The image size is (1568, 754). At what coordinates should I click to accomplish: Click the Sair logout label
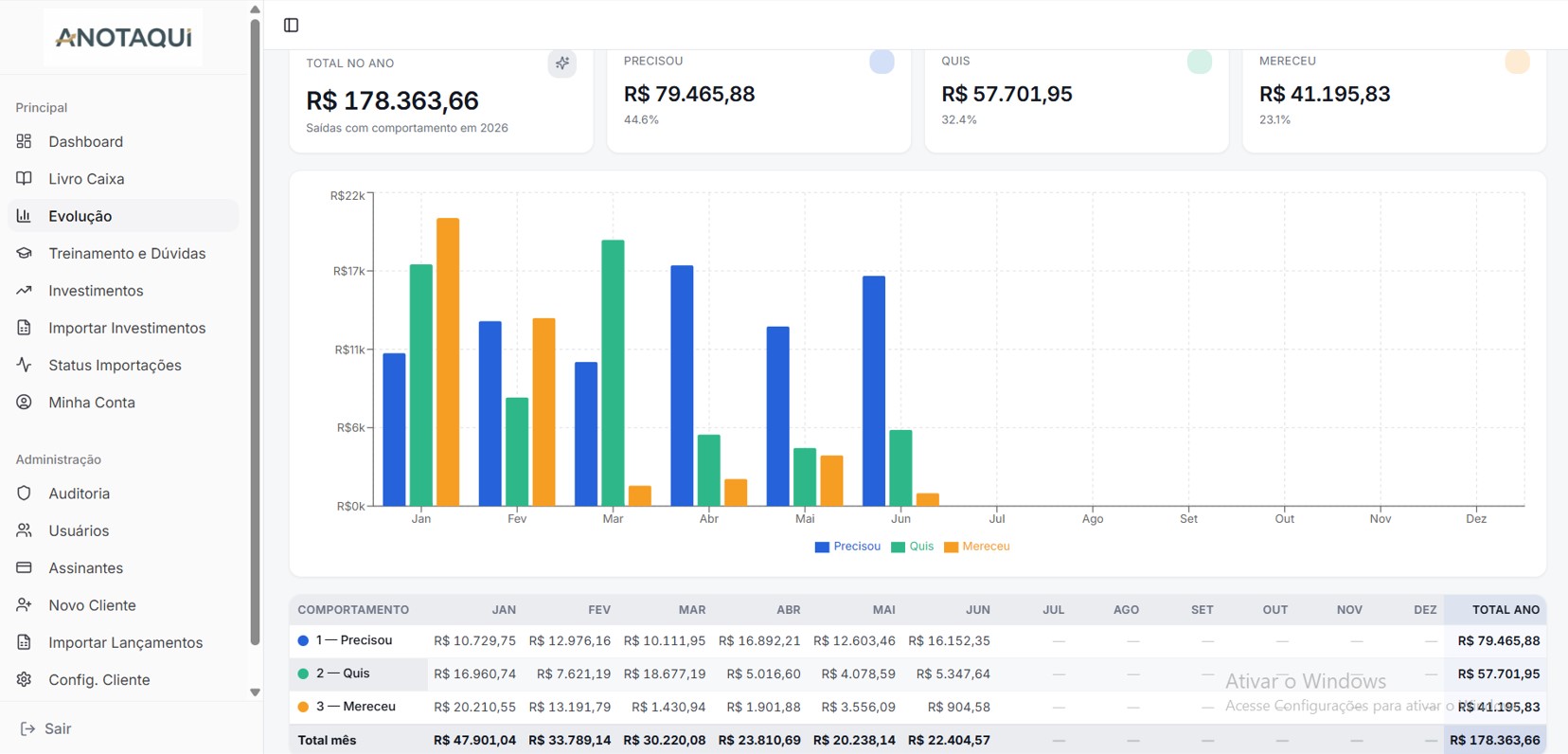click(x=58, y=728)
